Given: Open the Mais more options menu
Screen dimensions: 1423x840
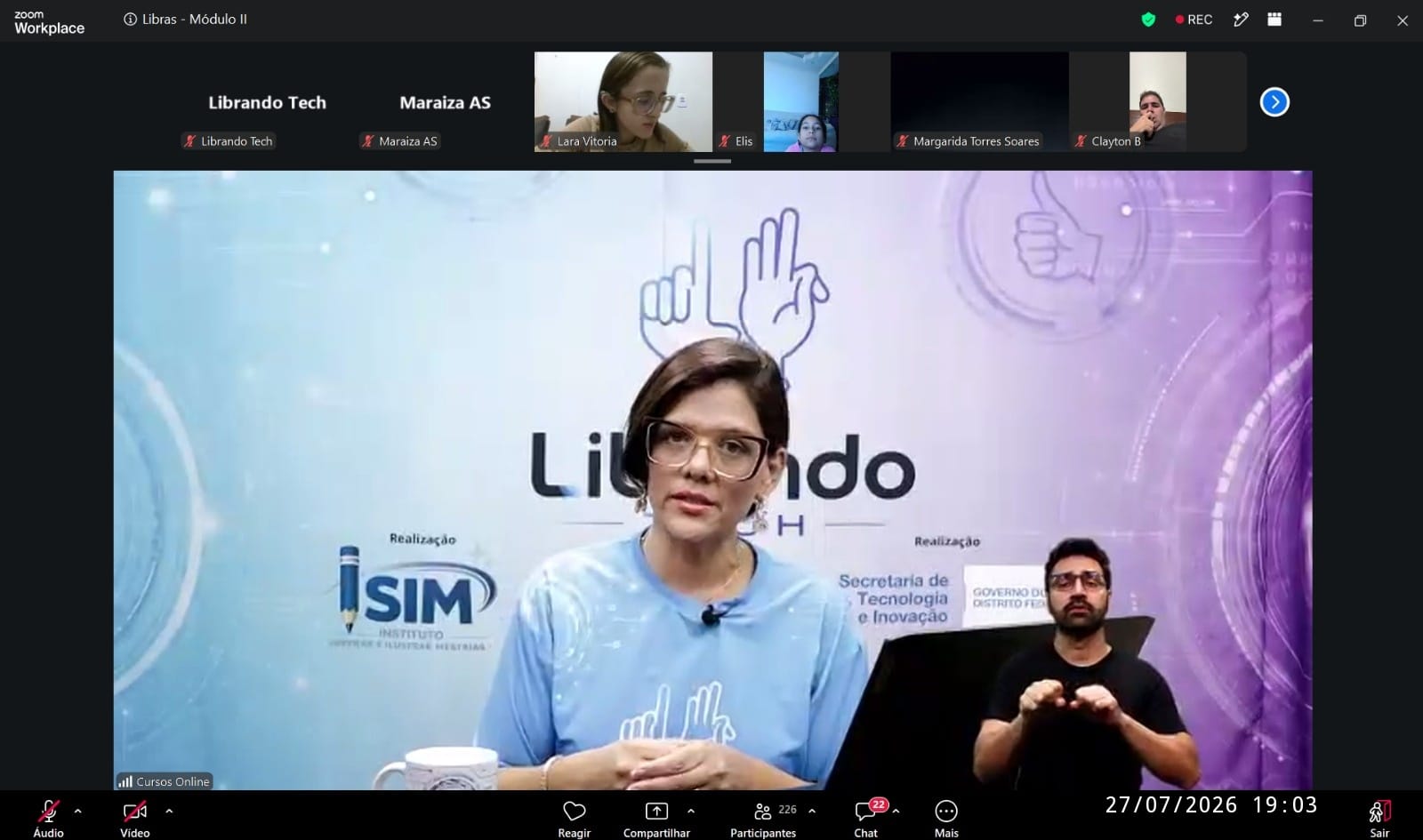Looking at the screenshot, I should point(946,818).
